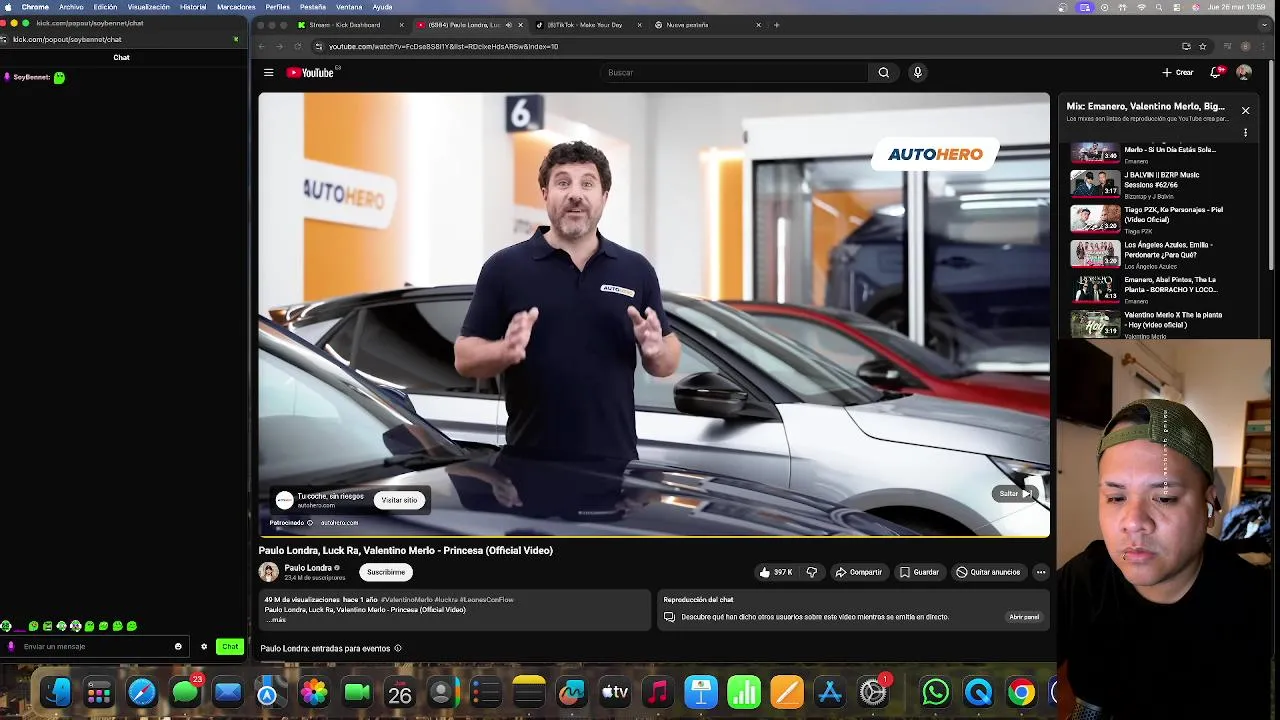Open Mix playlist options three-dot menu
Image resolution: width=1280 pixels, height=720 pixels.
pos(1245,132)
